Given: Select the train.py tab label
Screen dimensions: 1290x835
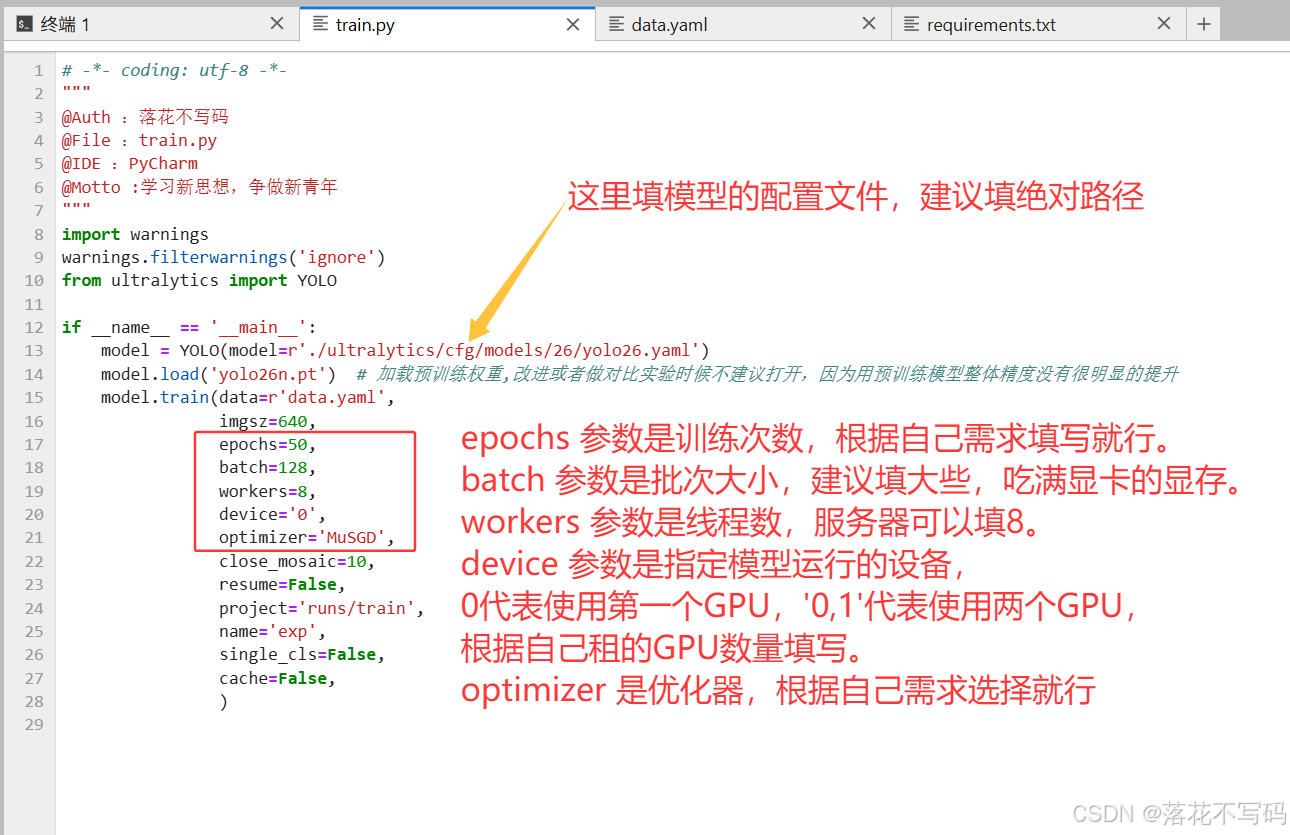Looking at the screenshot, I should [x=365, y=25].
